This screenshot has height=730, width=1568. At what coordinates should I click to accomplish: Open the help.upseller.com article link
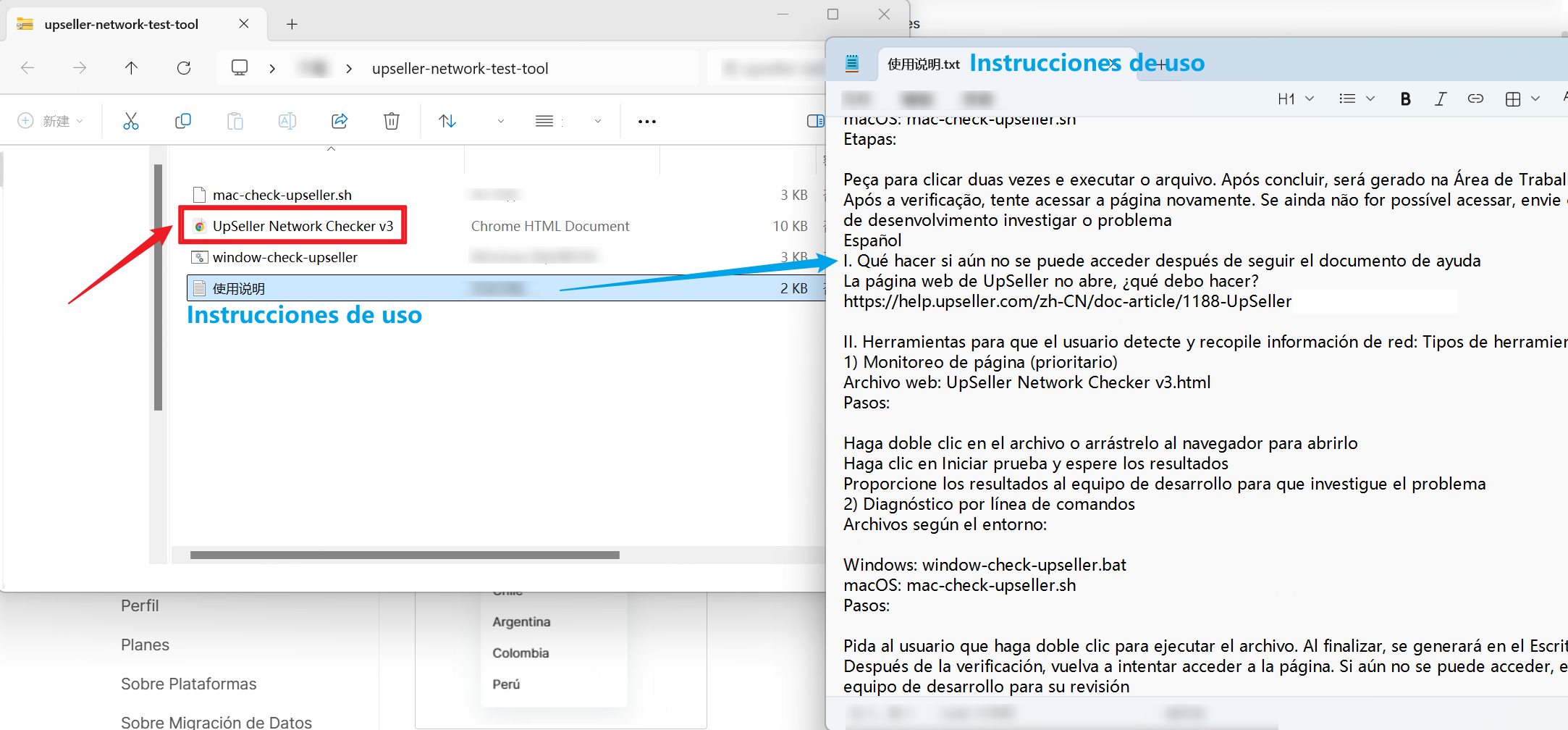[x=1067, y=301]
